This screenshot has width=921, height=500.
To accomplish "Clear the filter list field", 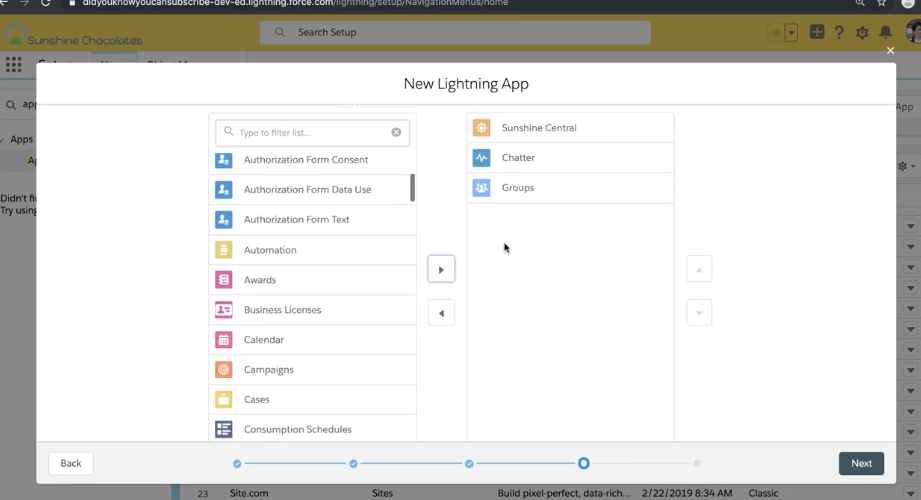I will (396, 132).
